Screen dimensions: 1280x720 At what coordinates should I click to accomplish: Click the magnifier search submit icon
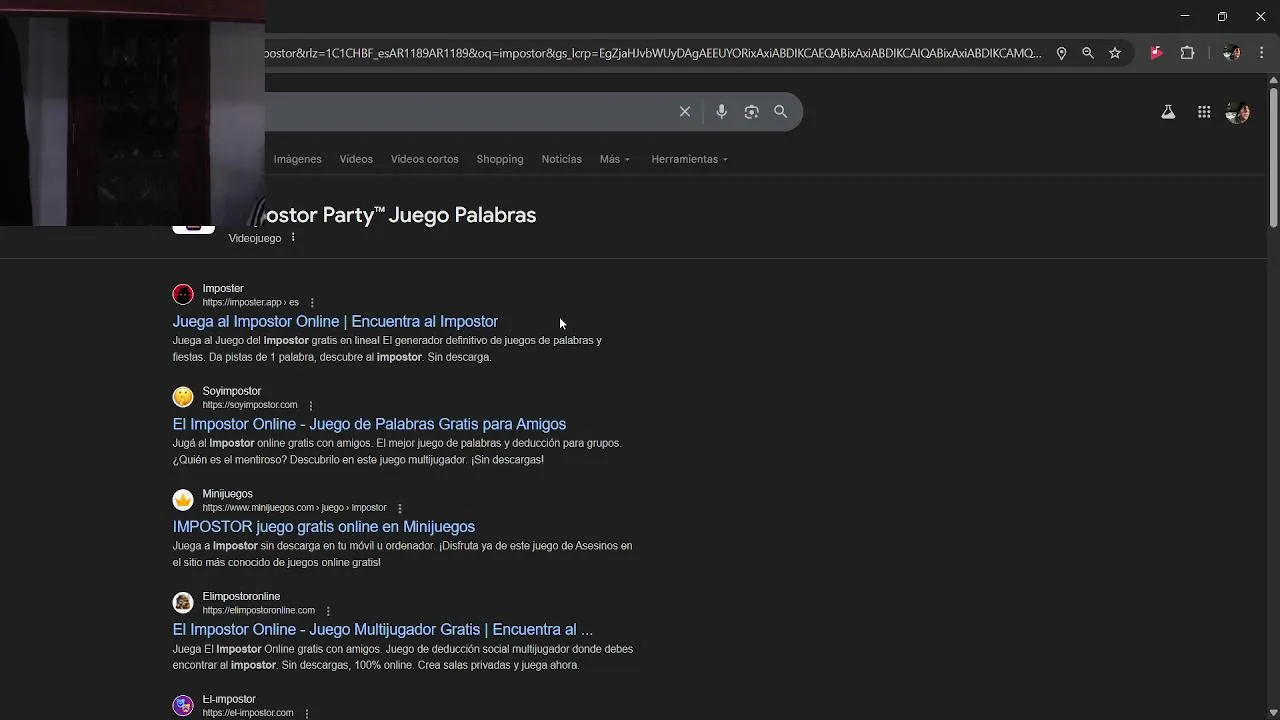(781, 112)
